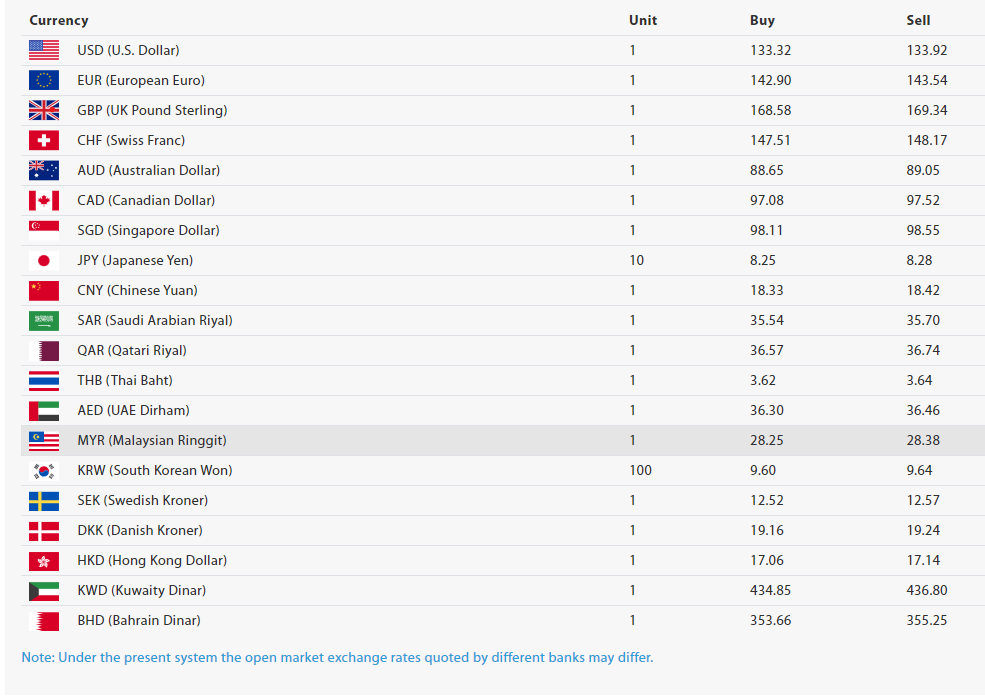Click the Currency column header

(x=59, y=20)
